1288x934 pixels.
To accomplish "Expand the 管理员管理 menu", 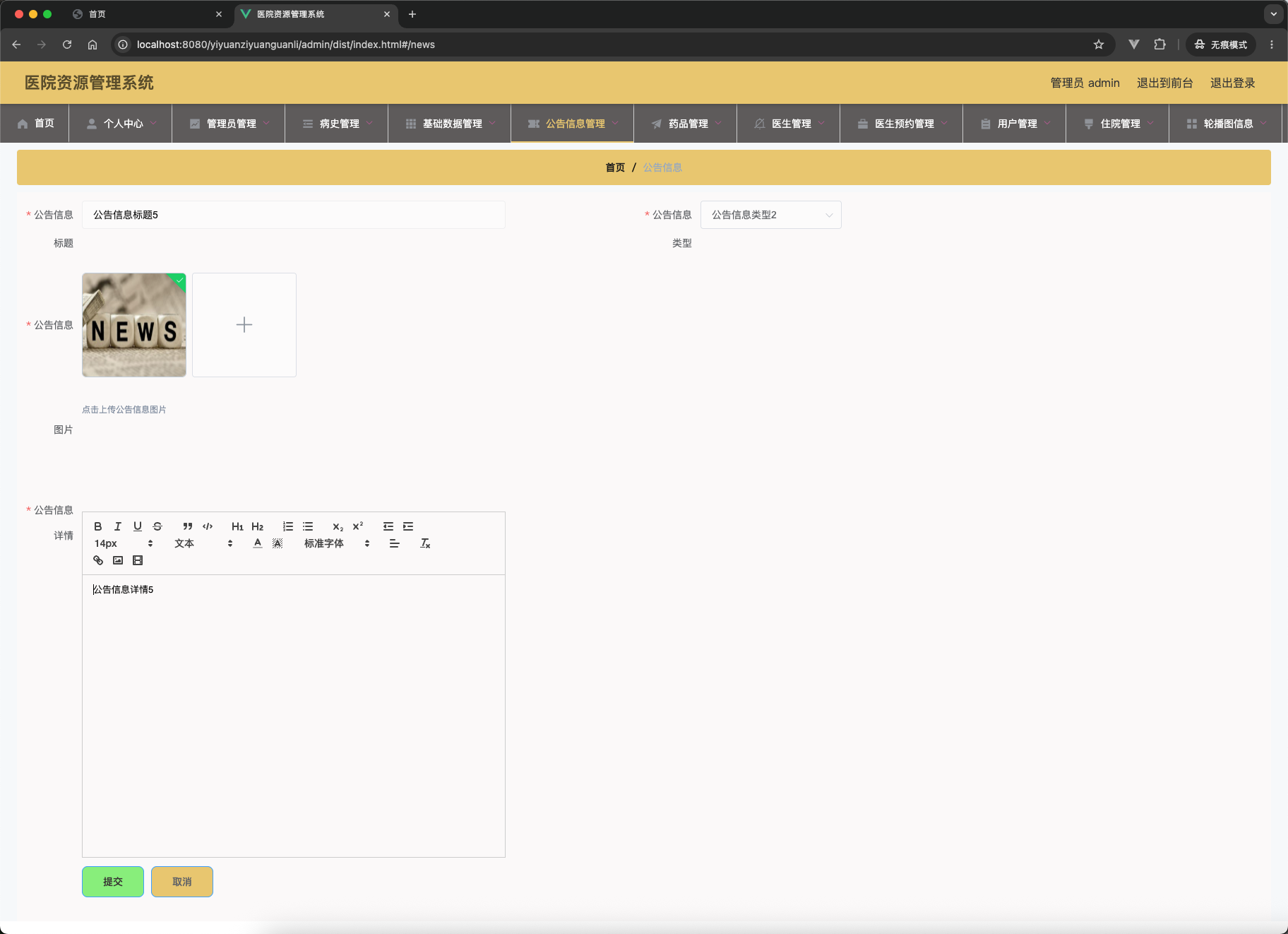I will tap(229, 124).
